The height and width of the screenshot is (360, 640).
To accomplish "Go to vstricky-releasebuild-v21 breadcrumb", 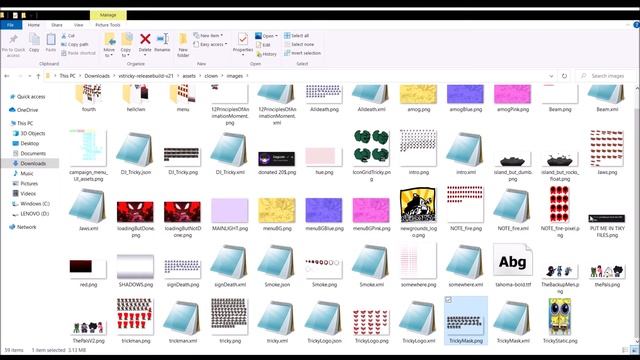I will click(146, 76).
